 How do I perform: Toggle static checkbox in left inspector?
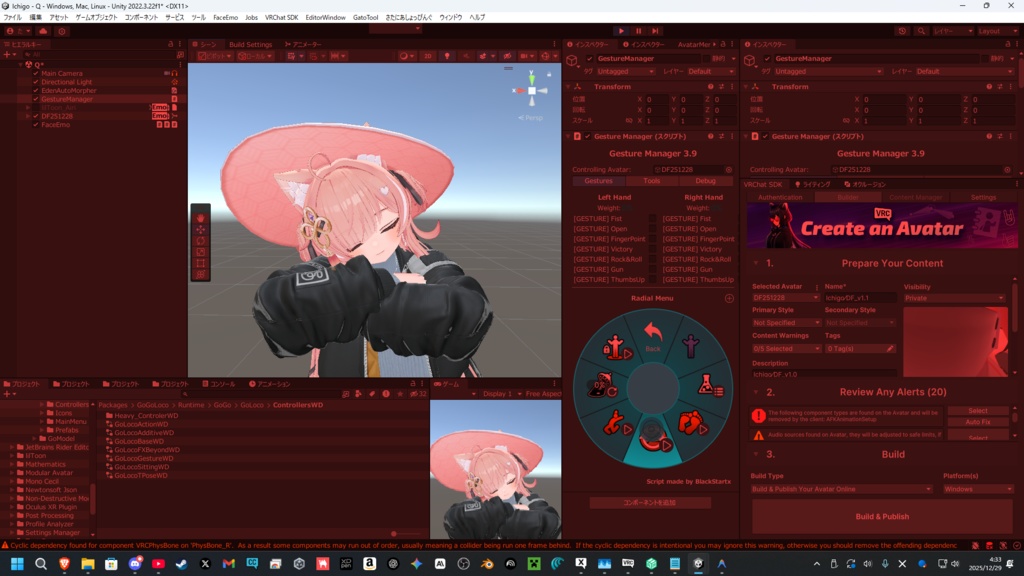[705, 59]
